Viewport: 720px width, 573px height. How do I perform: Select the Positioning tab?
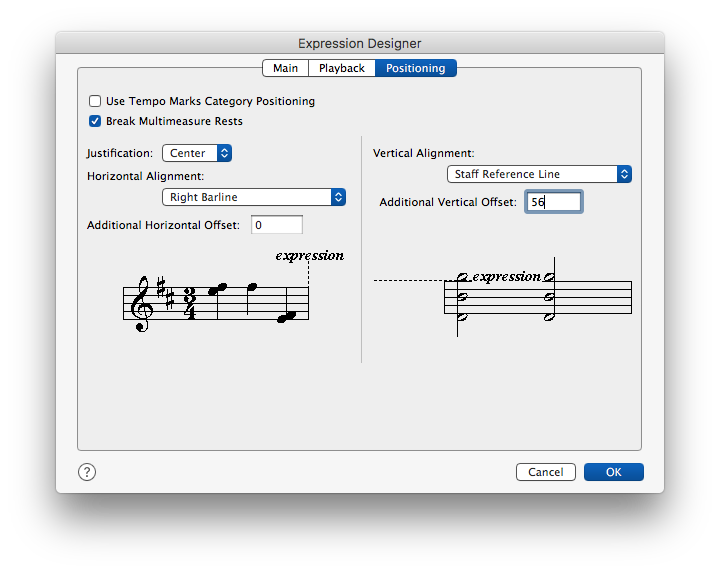click(416, 68)
